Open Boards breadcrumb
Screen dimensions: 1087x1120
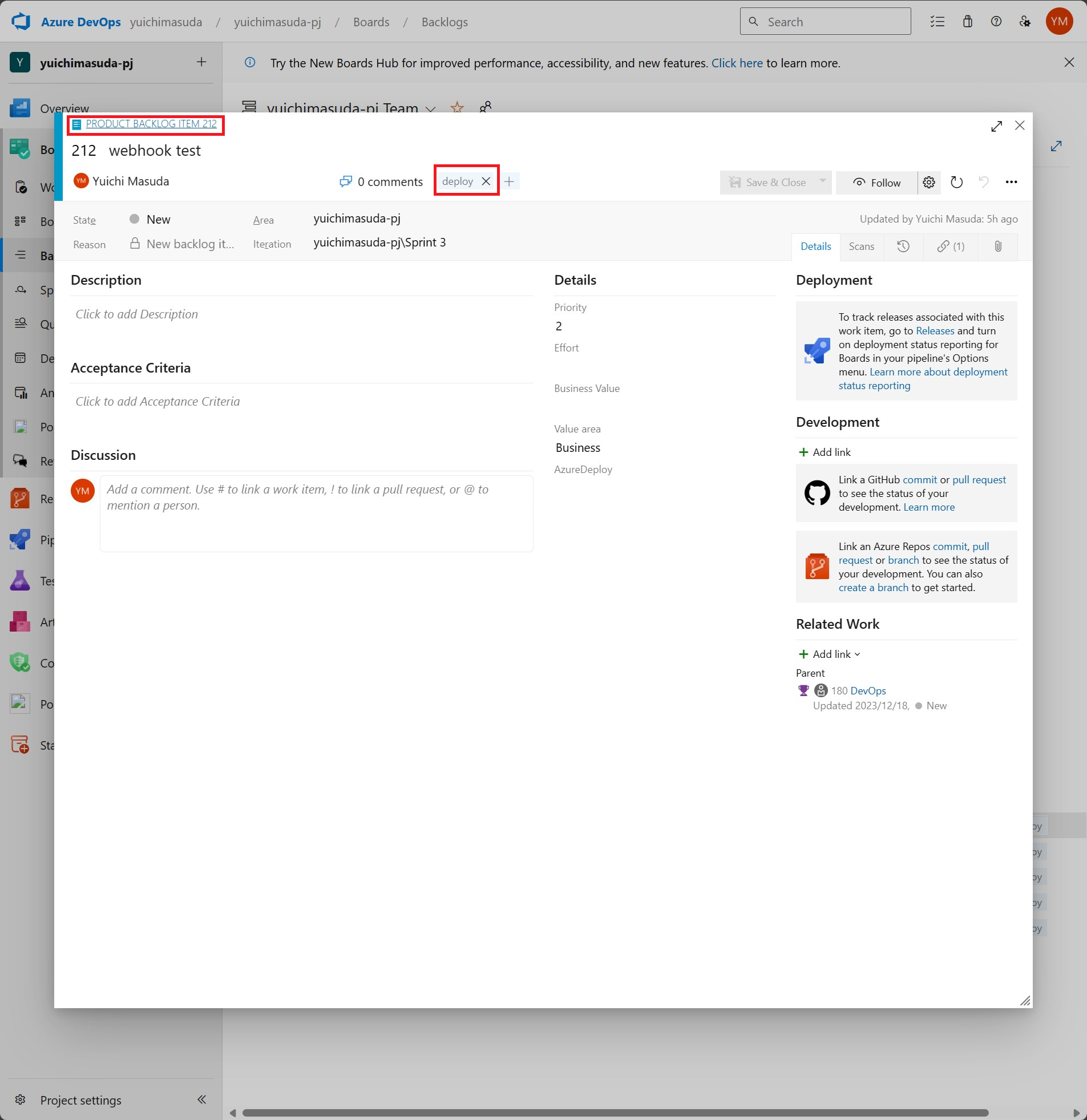click(x=371, y=22)
